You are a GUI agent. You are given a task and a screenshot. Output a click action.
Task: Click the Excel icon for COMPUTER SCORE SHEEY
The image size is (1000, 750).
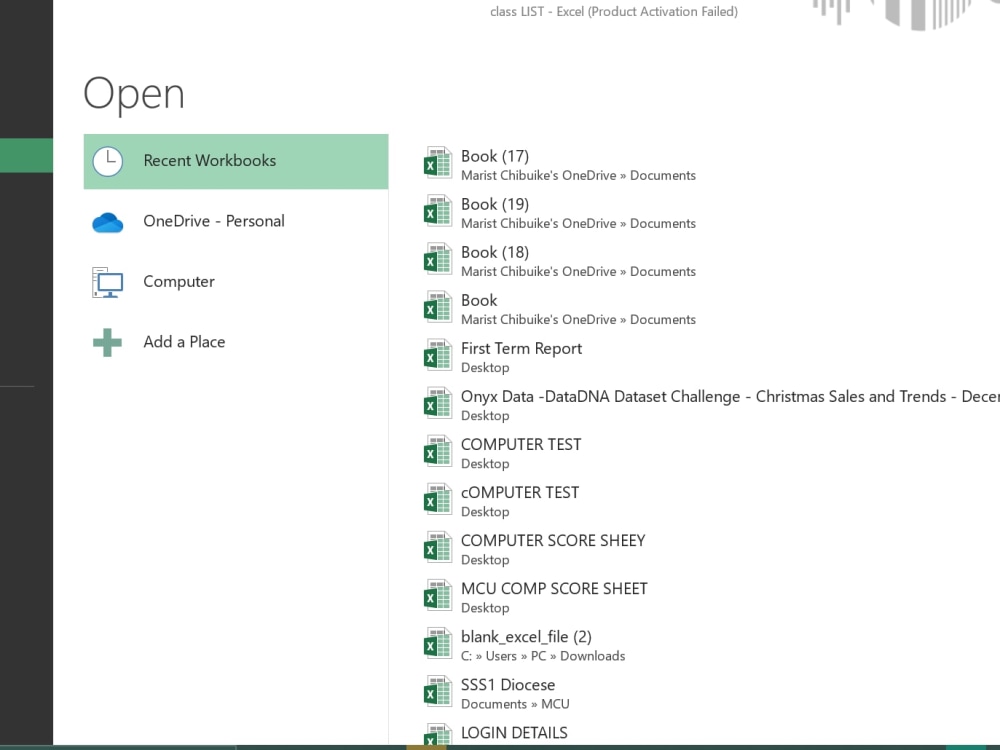(x=438, y=547)
